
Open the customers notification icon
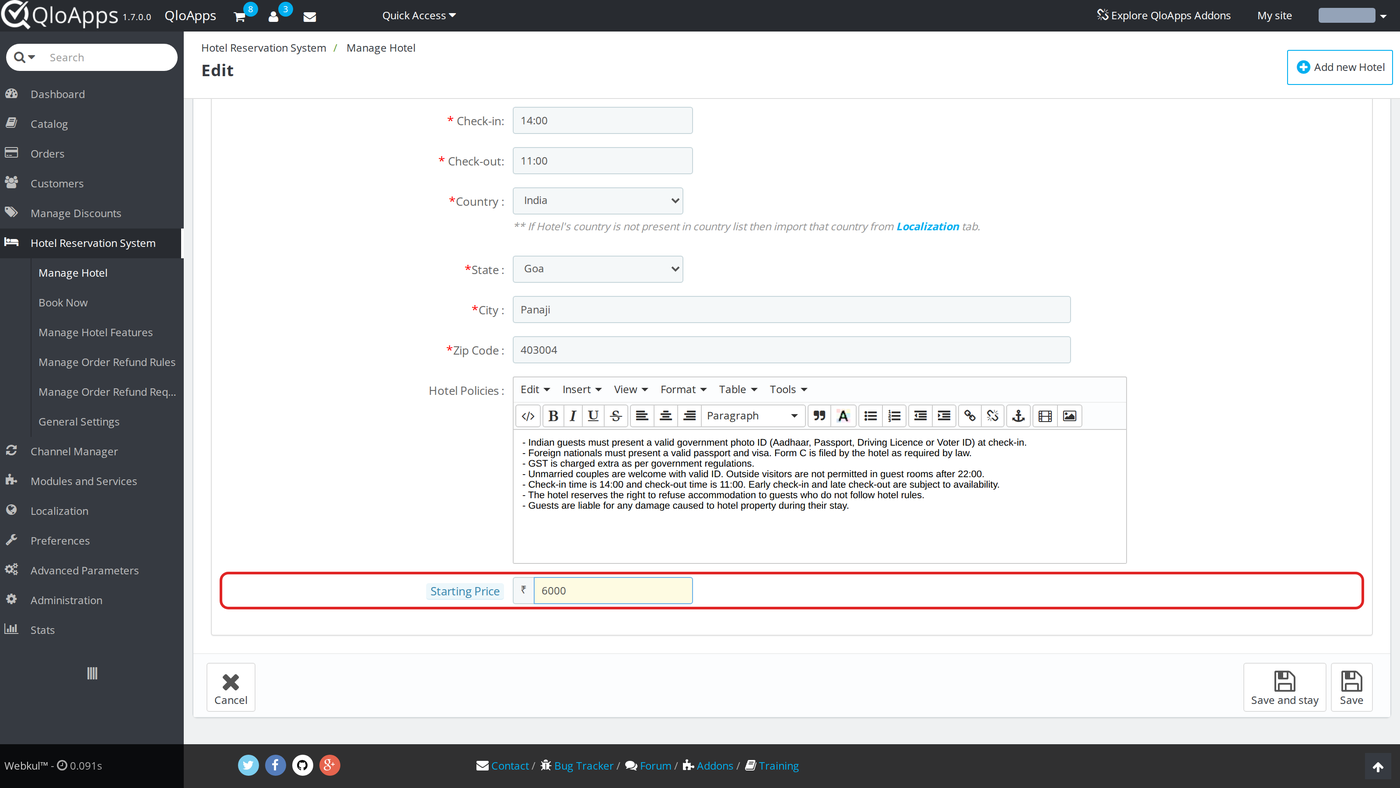(x=274, y=16)
